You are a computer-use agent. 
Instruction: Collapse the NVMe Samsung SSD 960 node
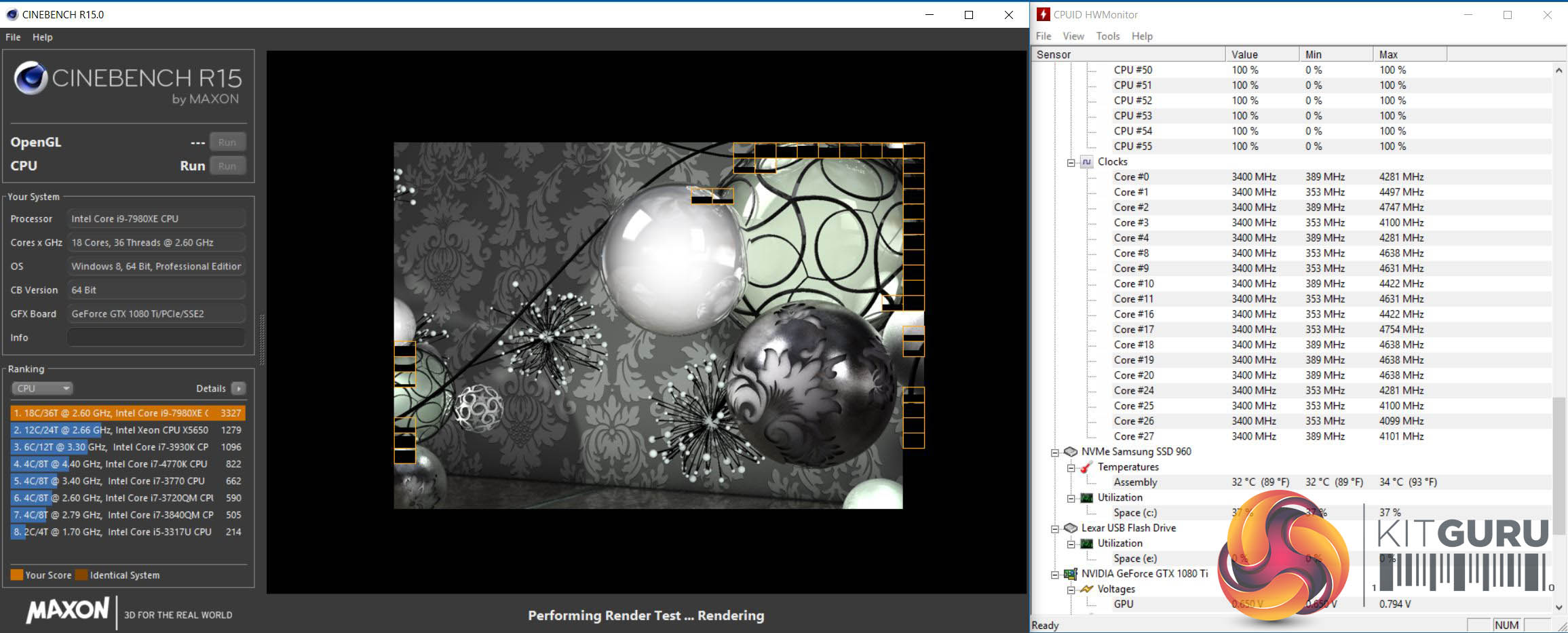pyautogui.click(x=1055, y=453)
